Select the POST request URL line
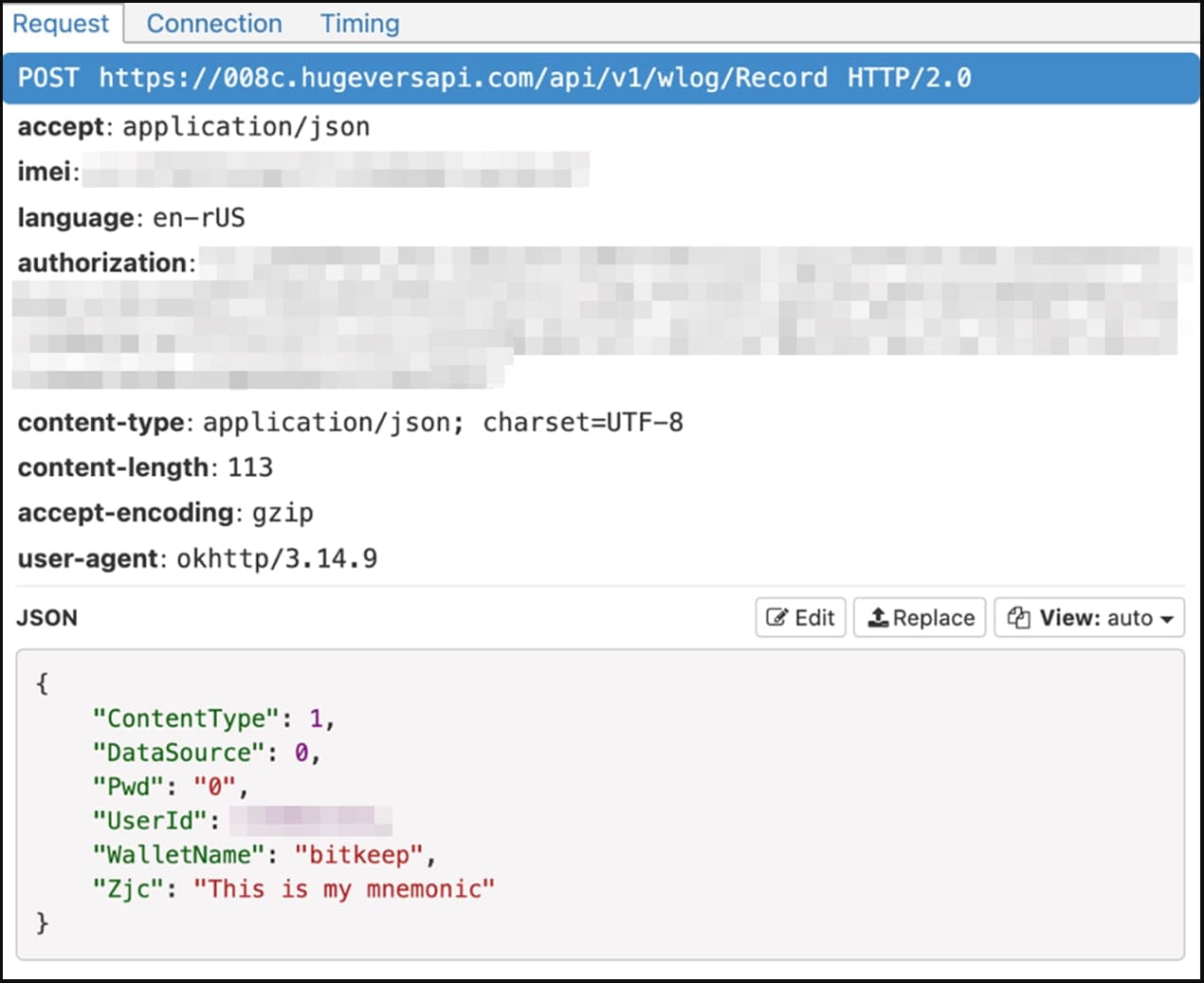The height and width of the screenshot is (983, 1204). [493, 78]
